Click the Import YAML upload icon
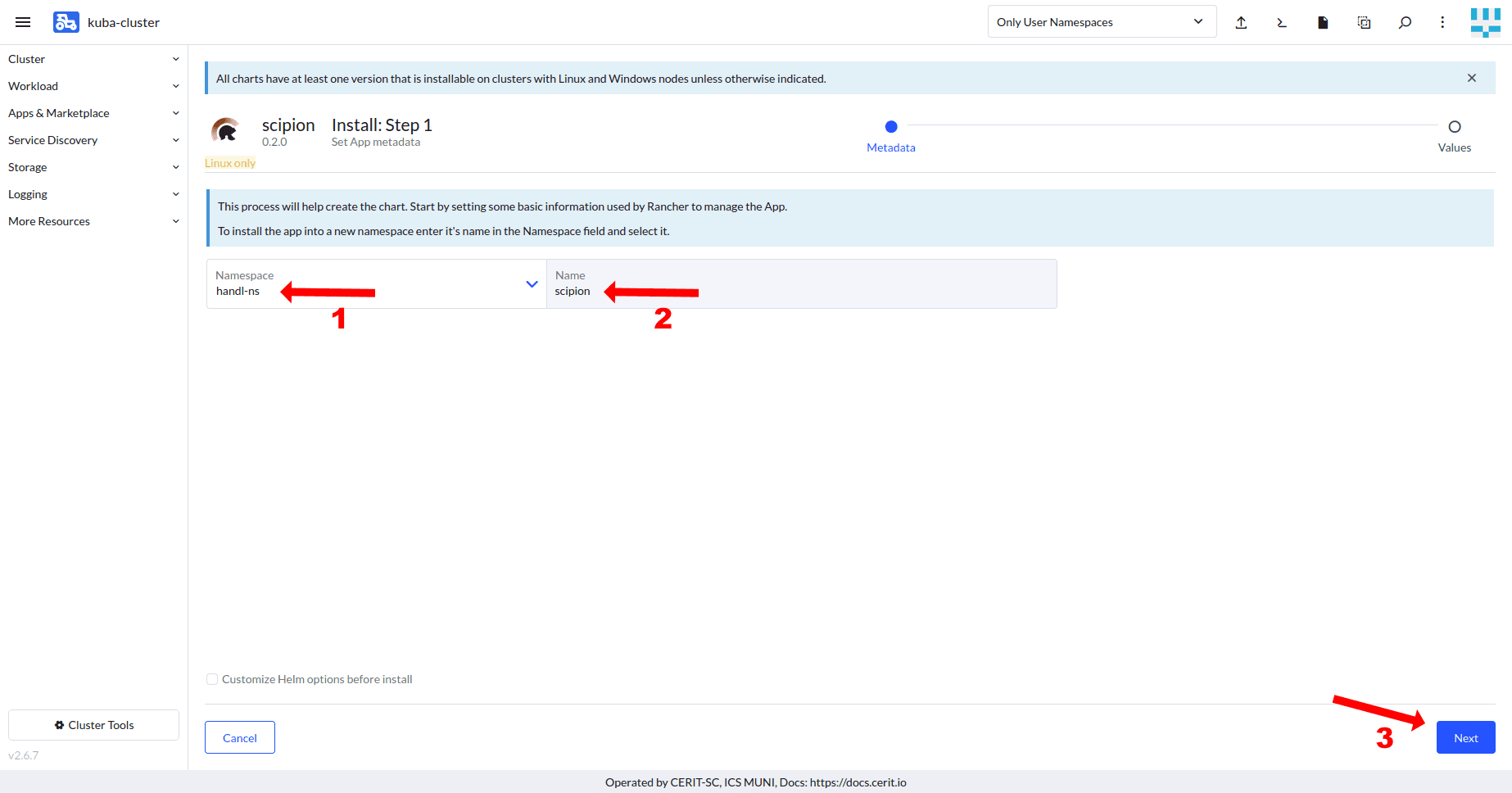 click(x=1241, y=22)
